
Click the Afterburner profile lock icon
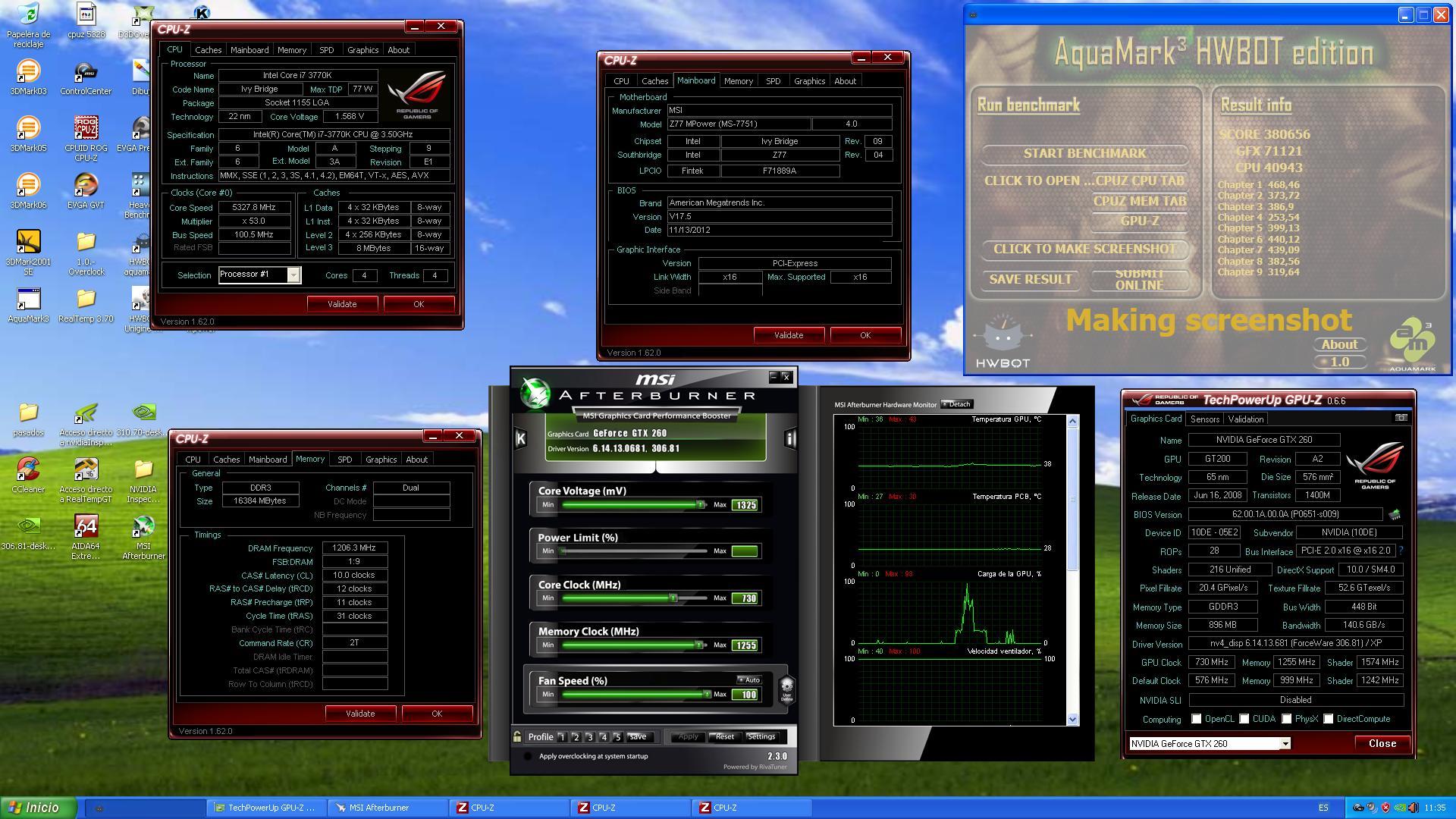(x=517, y=736)
